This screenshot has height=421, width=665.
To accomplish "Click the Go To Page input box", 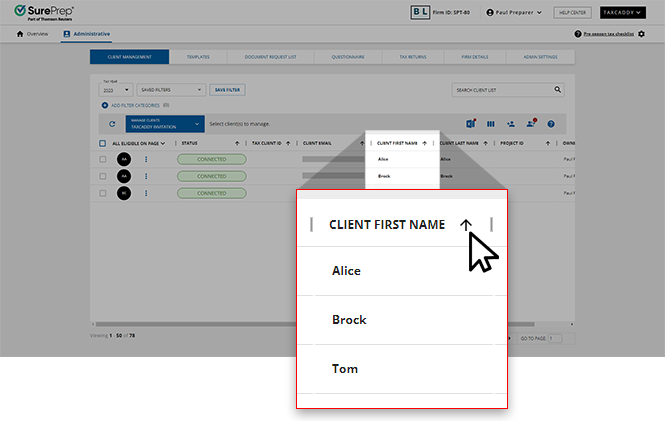I will point(555,338).
